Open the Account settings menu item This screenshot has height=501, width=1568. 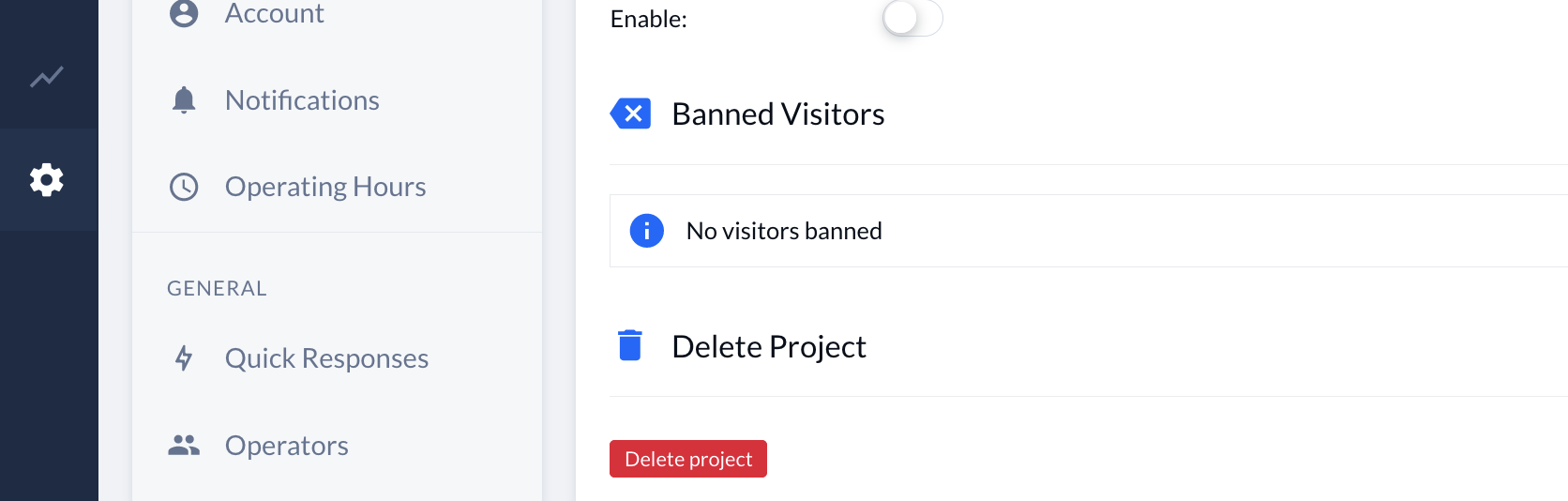coord(338,13)
